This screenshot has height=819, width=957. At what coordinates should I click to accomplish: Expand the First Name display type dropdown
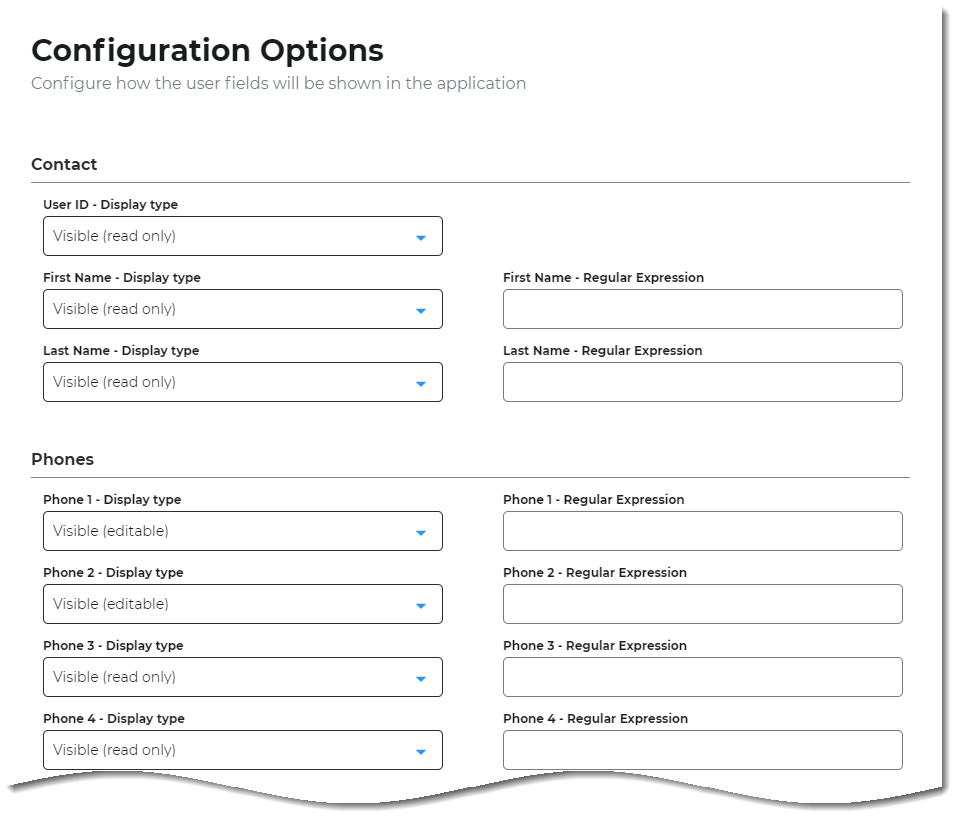242,309
